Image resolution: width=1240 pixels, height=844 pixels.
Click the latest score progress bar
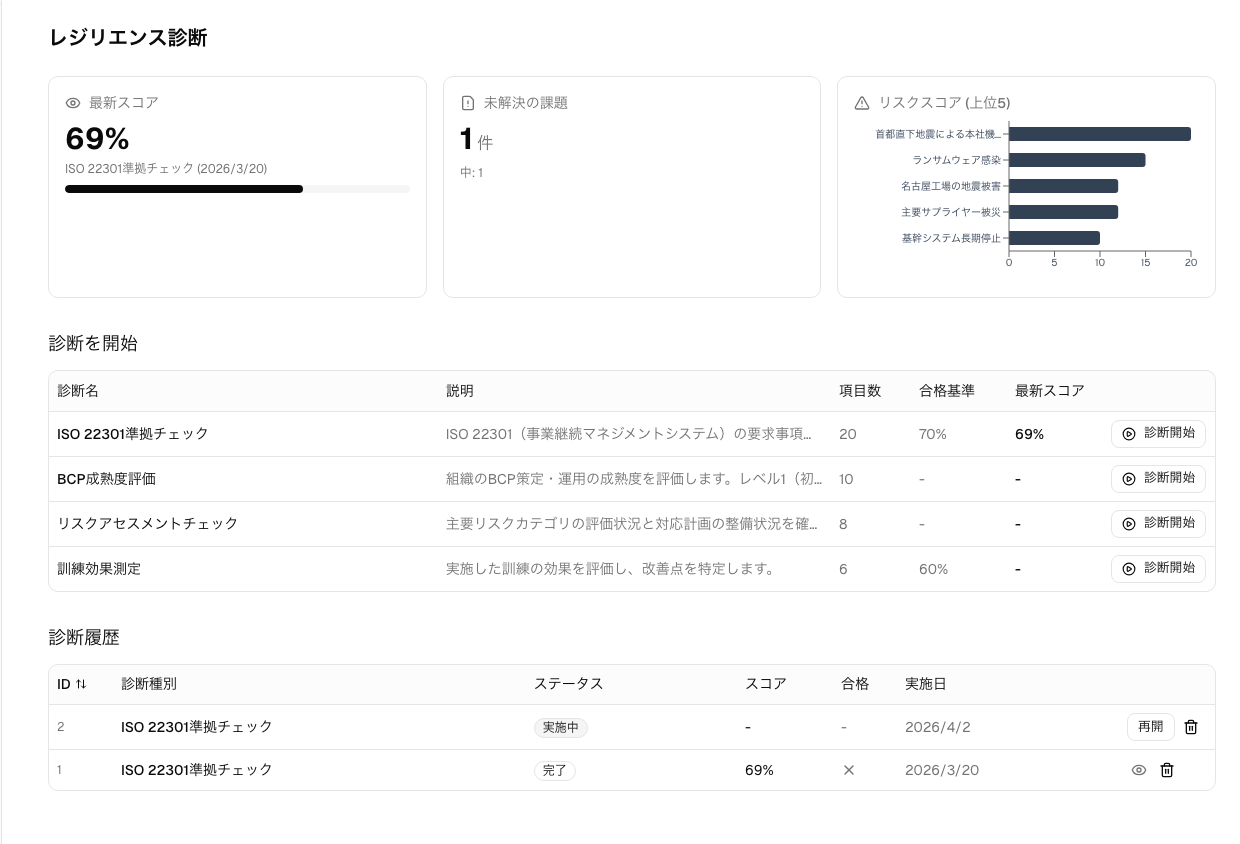click(237, 189)
